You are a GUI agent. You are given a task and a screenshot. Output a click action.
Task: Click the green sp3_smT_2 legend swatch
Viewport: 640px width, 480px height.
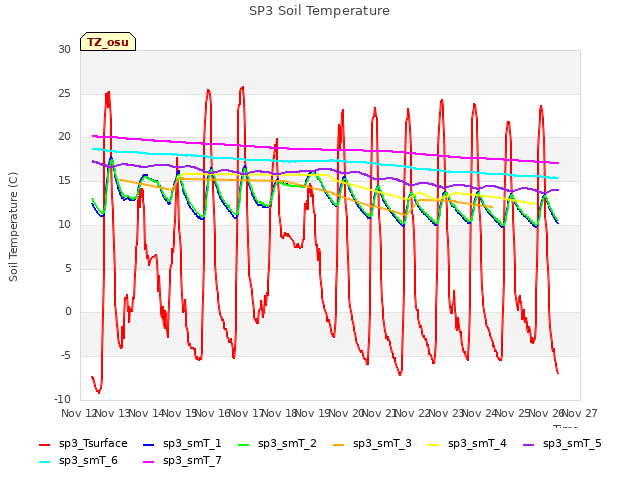pos(244,444)
